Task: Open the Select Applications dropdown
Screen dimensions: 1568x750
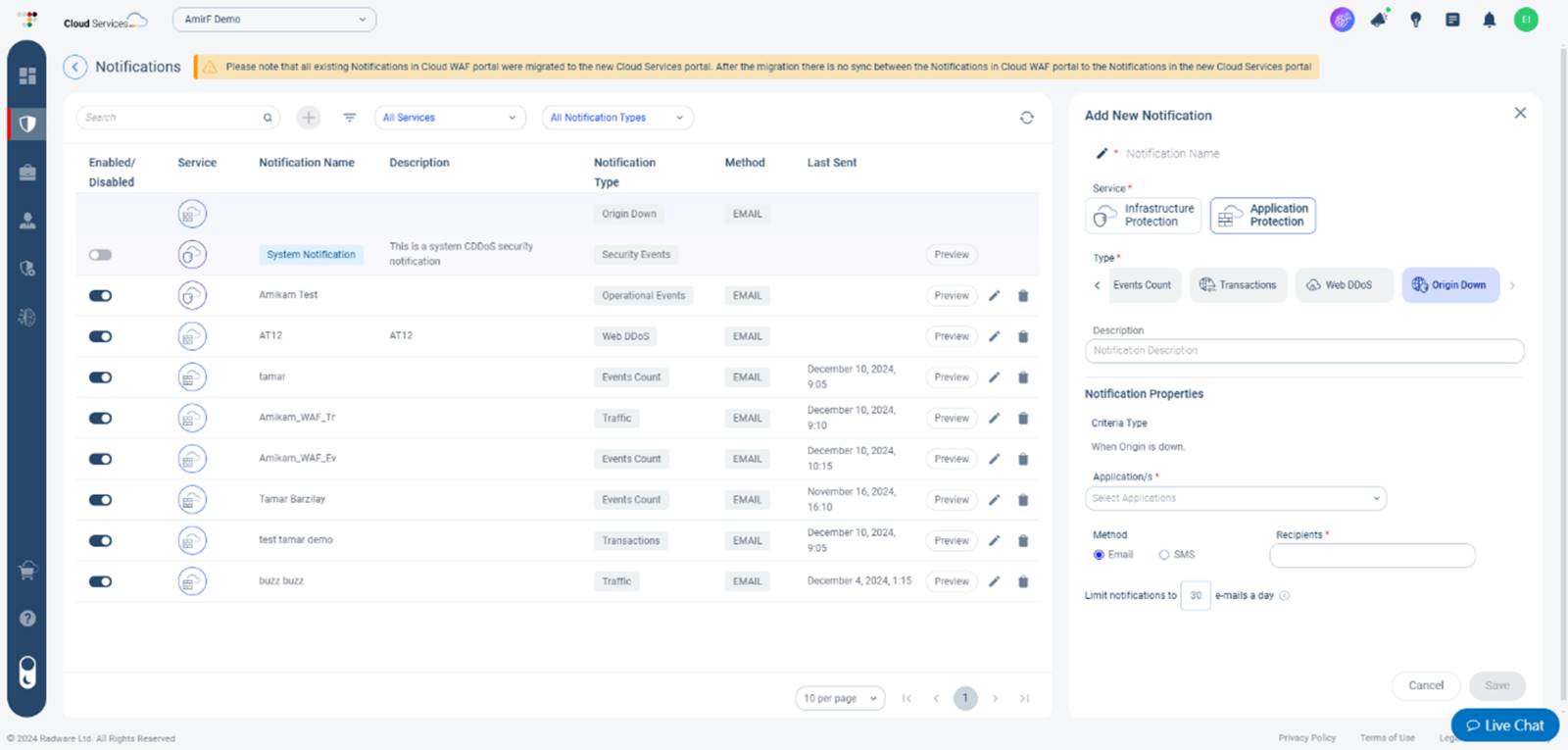Action: [1236, 498]
